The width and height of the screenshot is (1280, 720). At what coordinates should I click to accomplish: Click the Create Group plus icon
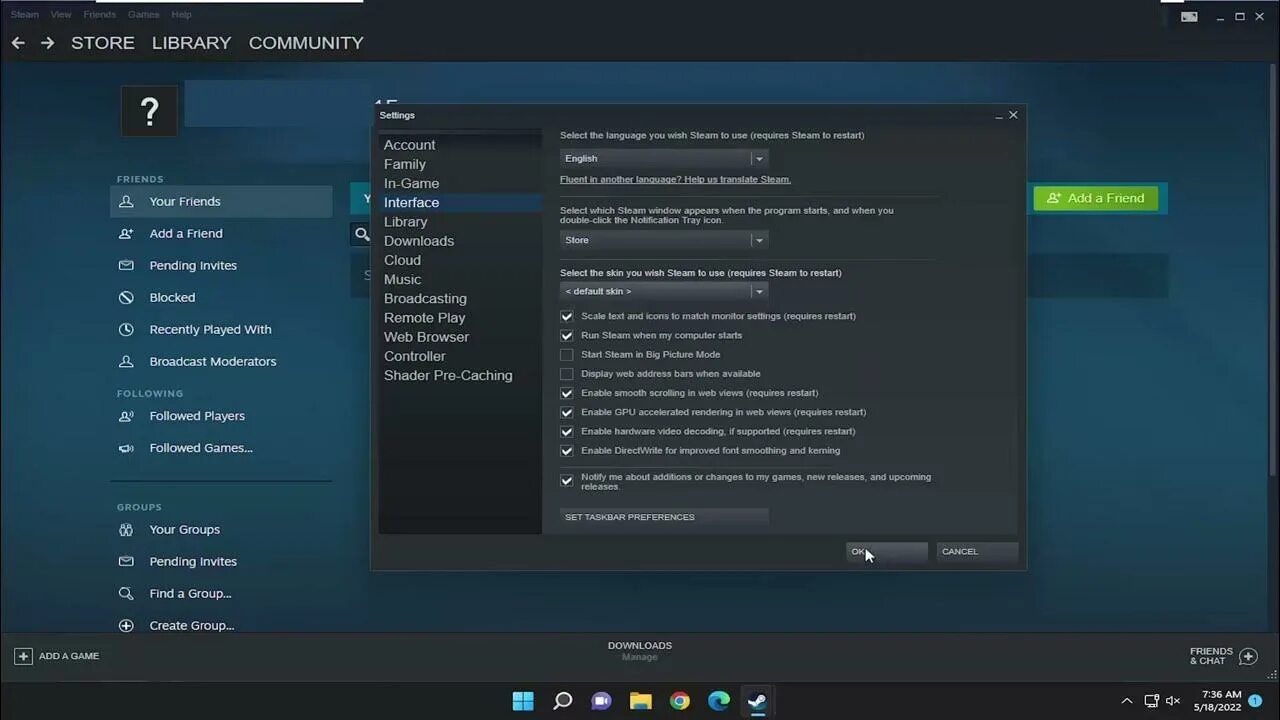[126, 625]
